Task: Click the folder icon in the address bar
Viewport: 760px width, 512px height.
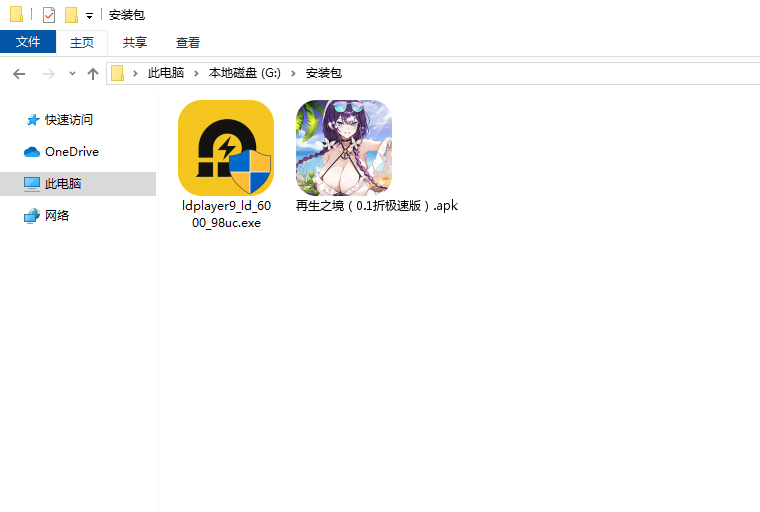Action: pos(118,73)
